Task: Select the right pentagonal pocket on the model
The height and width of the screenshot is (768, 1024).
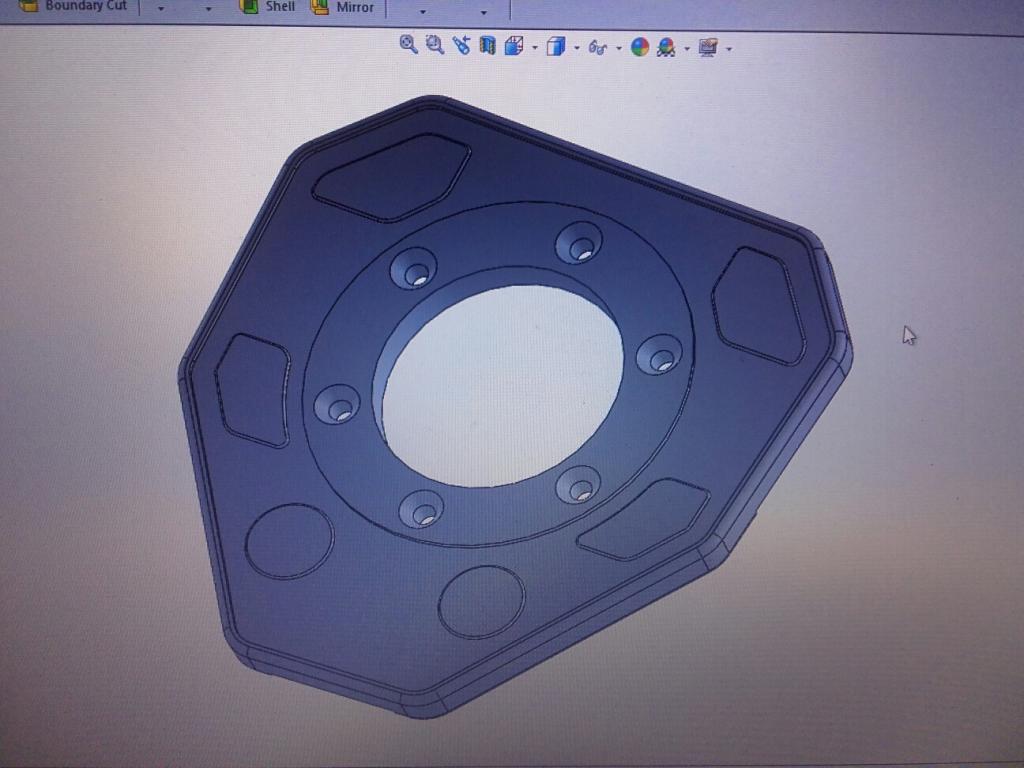Action: click(x=759, y=305)
